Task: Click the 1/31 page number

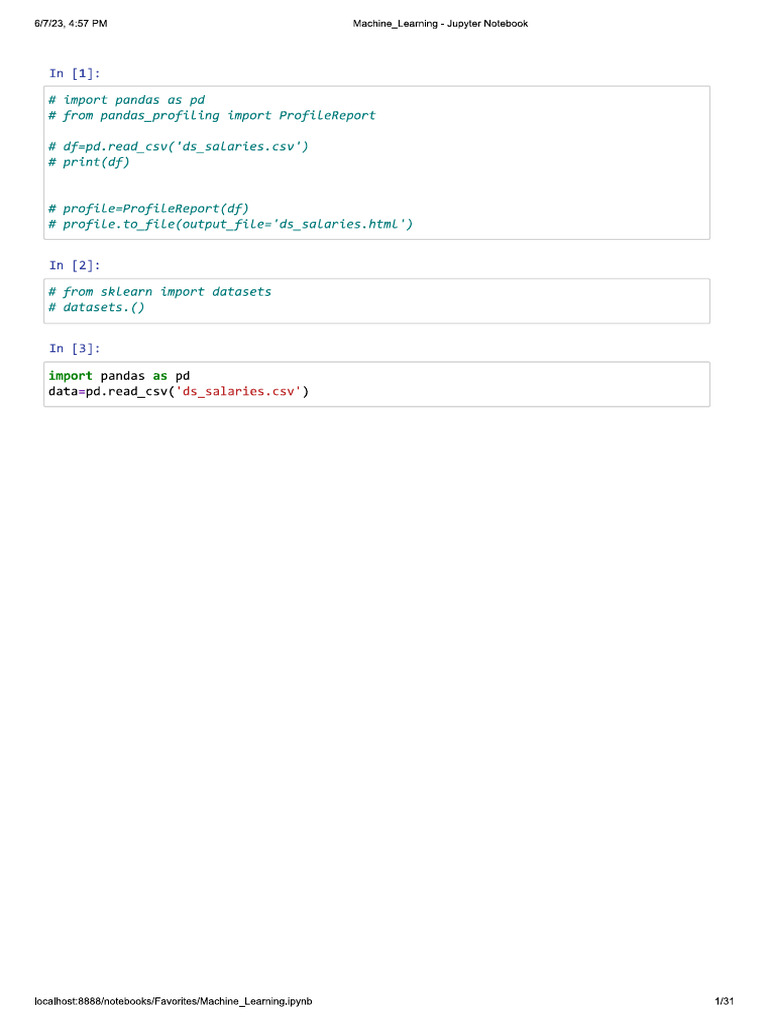Action: (724, 1001)
